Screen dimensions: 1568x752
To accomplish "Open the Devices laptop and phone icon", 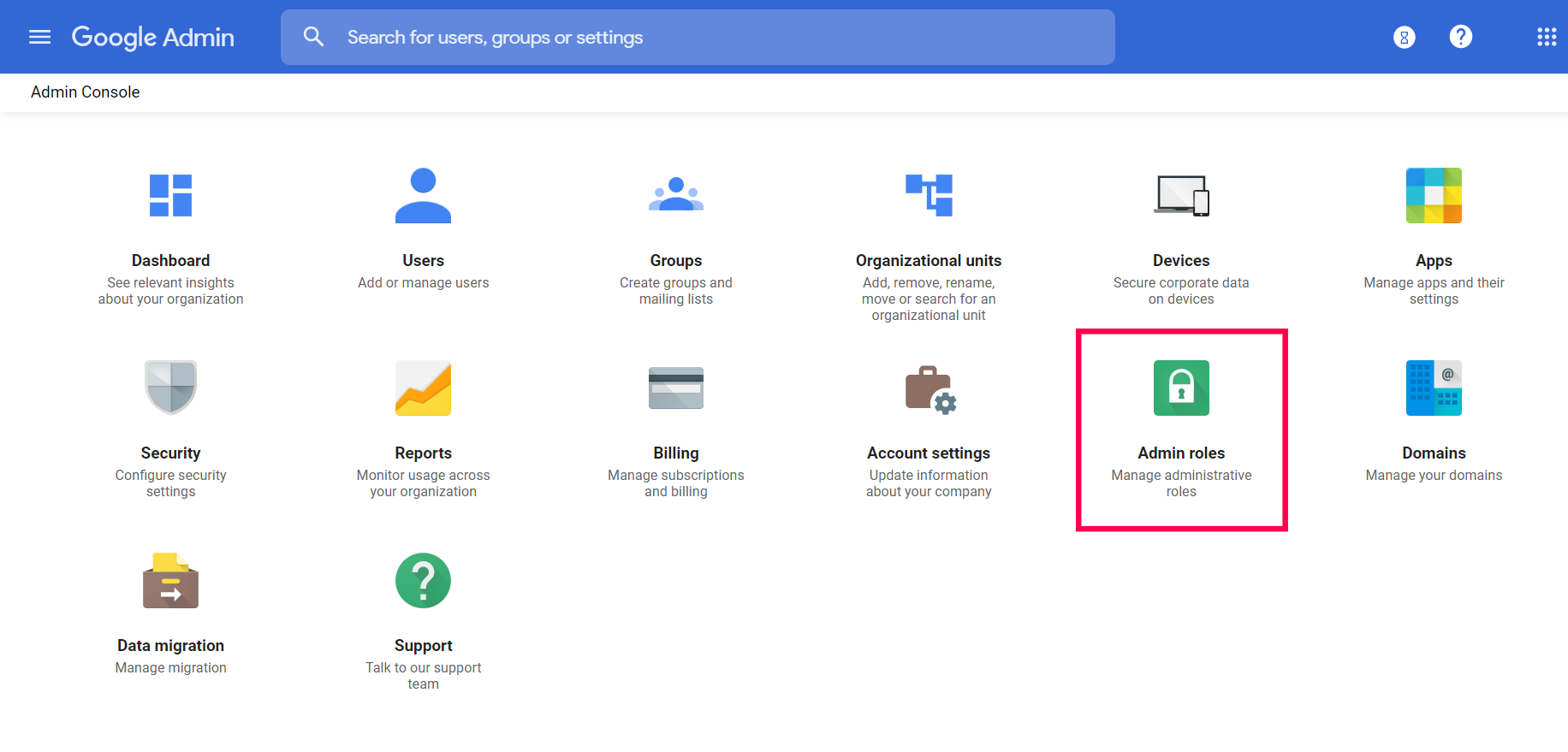I will [x=1182, y=196].
